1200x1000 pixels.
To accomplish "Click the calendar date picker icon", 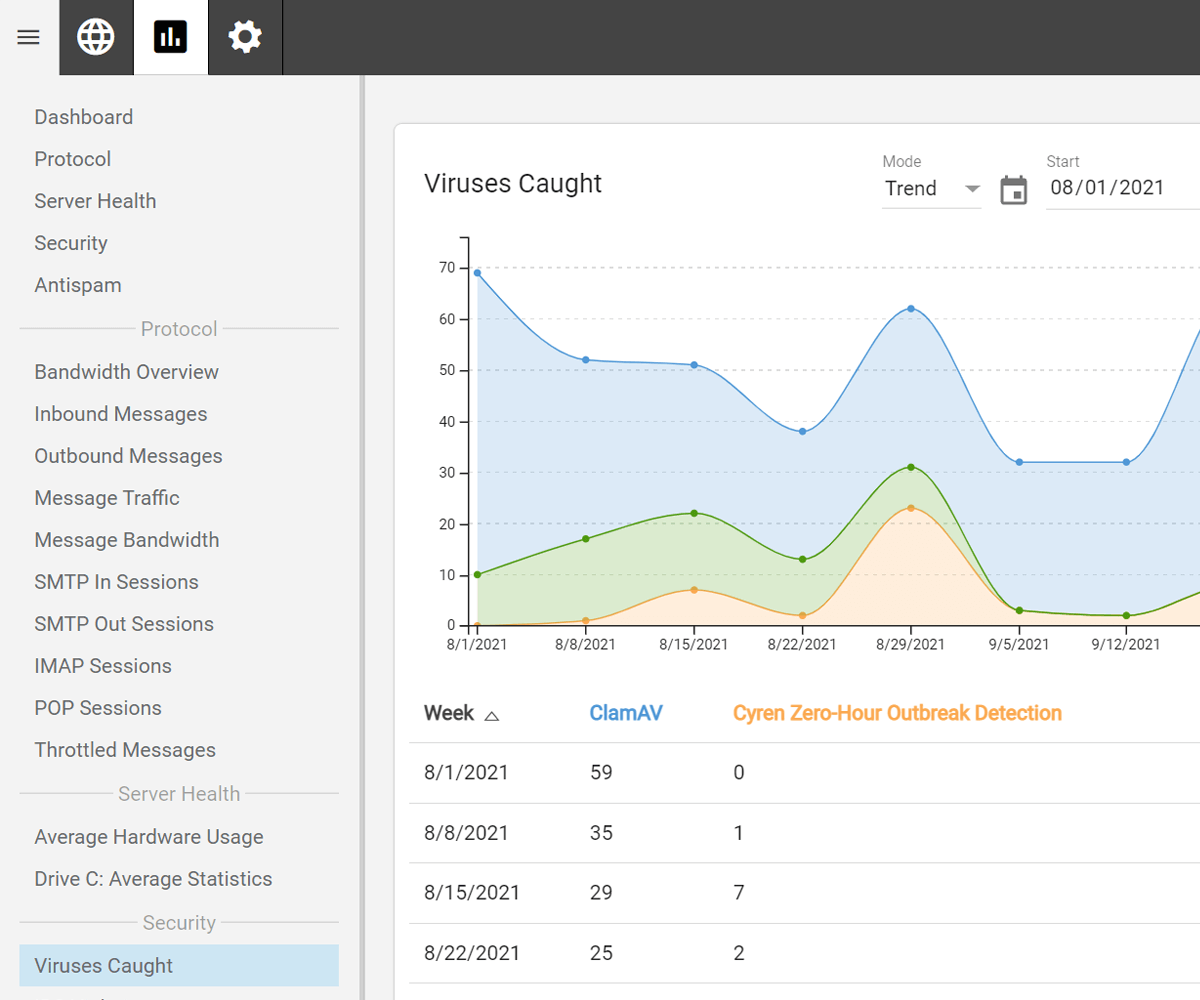I will pyautogui.click(x=1014, y=189).
